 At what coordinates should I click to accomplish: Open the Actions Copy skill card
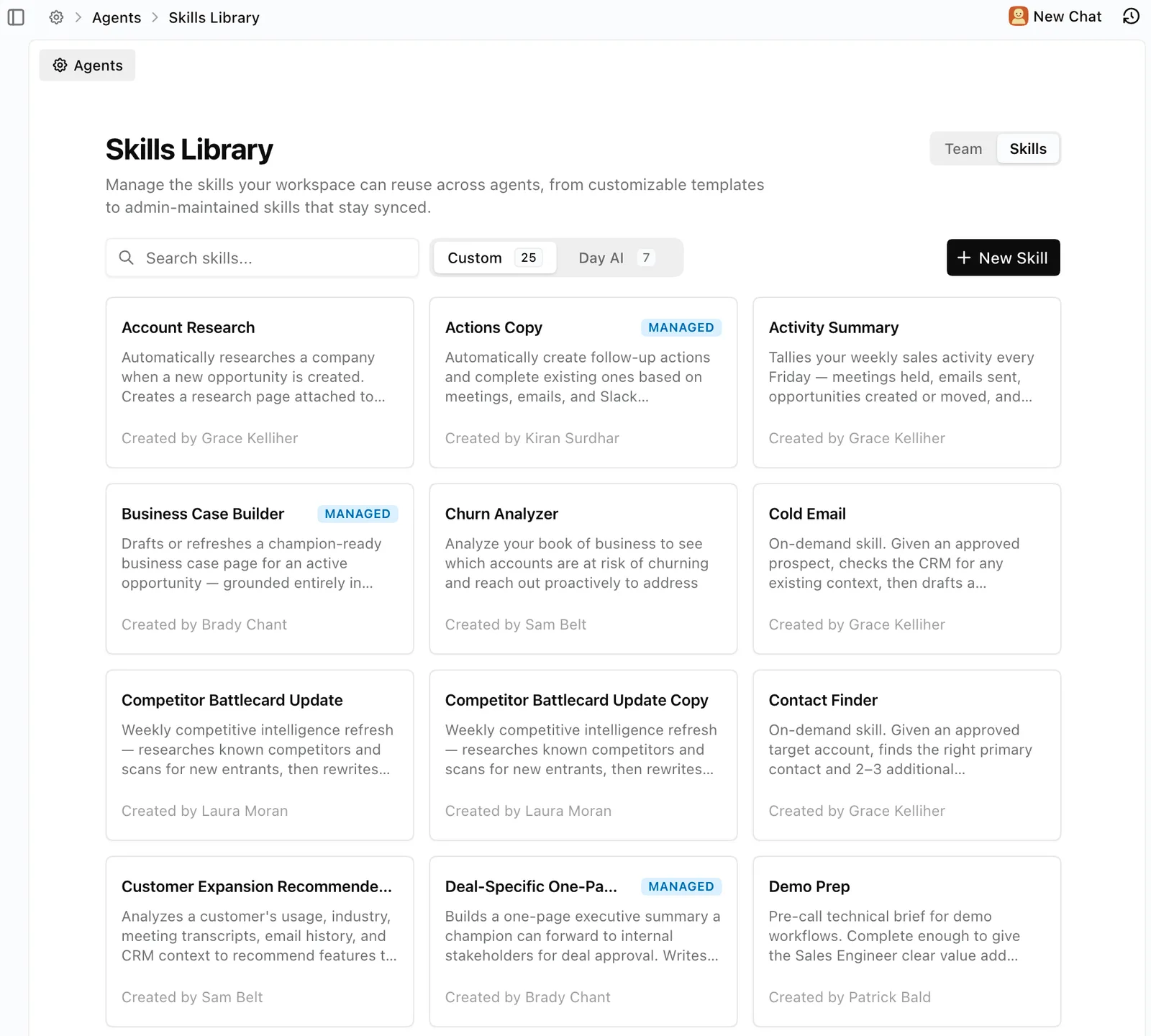(583, 383)
